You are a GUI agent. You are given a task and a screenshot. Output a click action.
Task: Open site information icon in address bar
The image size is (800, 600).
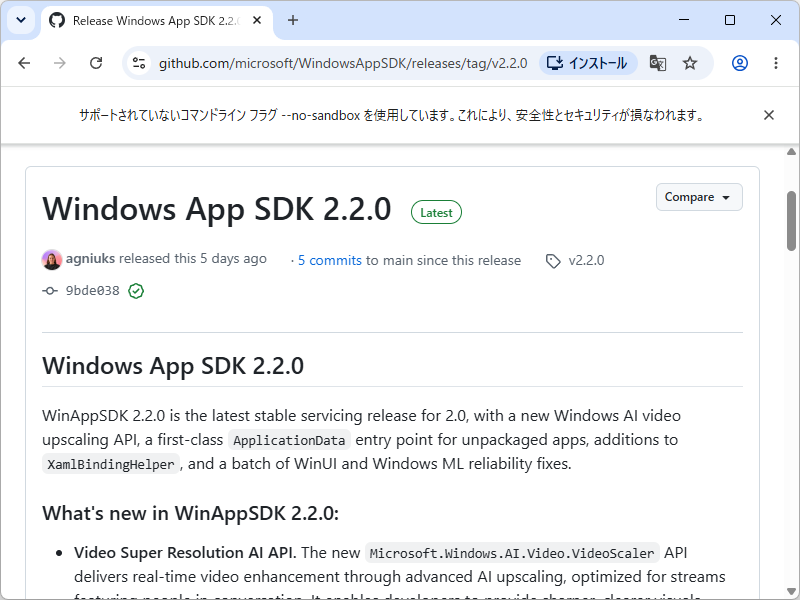pos(139,63)
